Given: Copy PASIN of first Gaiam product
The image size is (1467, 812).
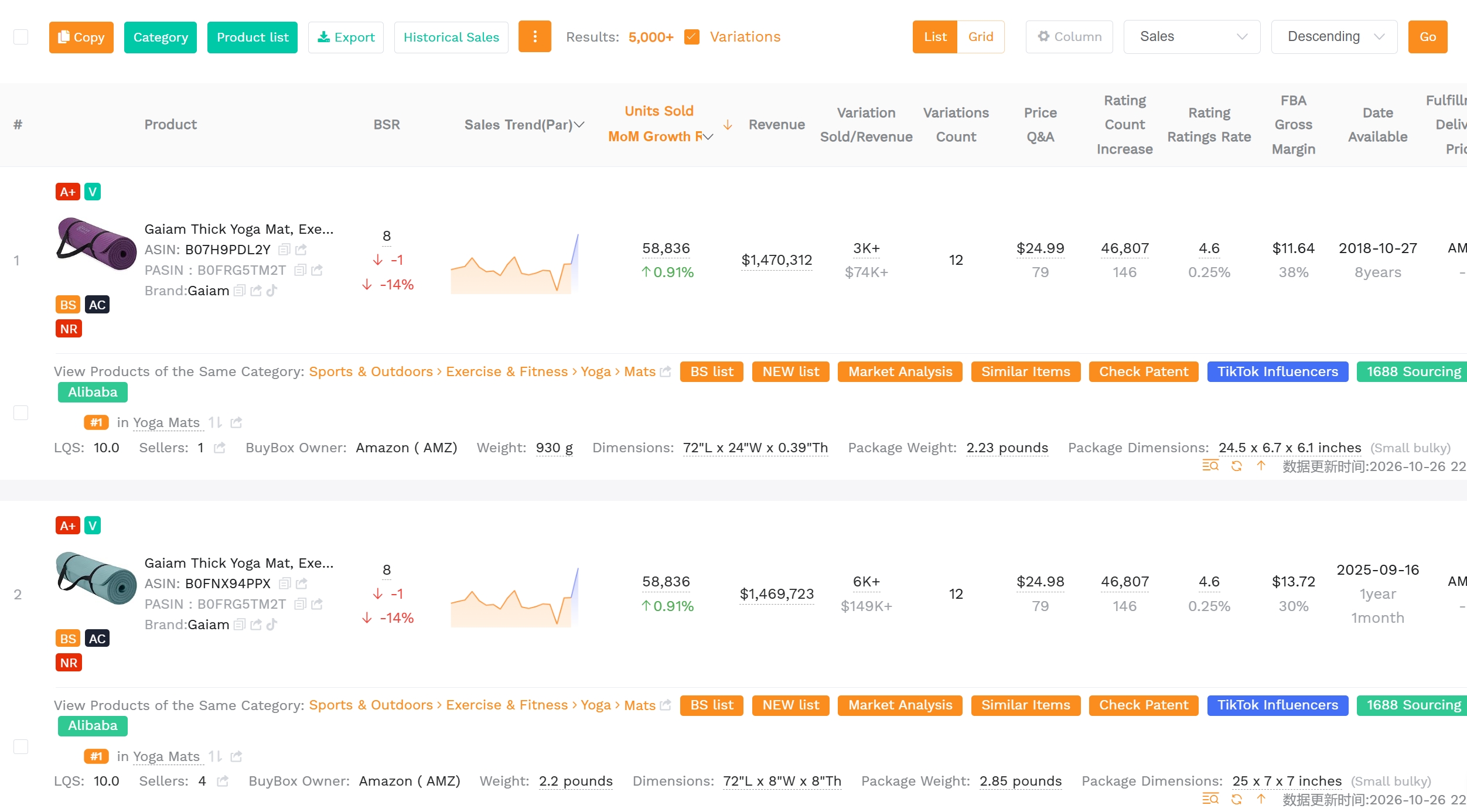Looking at the screenshot, I should click(x=301, y=270).
